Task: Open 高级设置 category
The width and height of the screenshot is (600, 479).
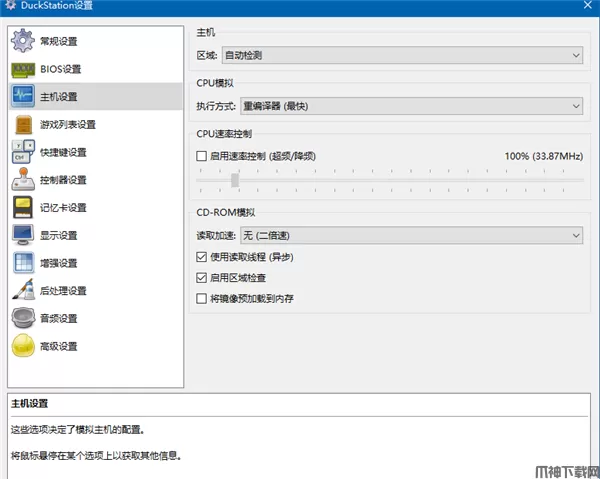Action: click(95, 346)
